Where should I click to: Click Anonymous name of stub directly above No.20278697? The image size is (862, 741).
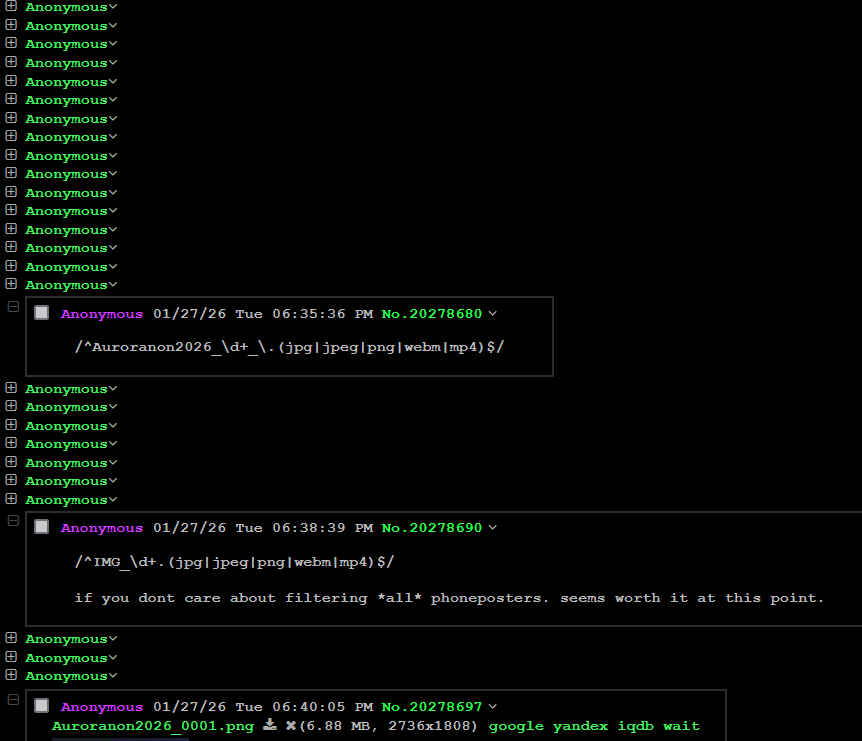pyautogui.click(x=66, y=676)
